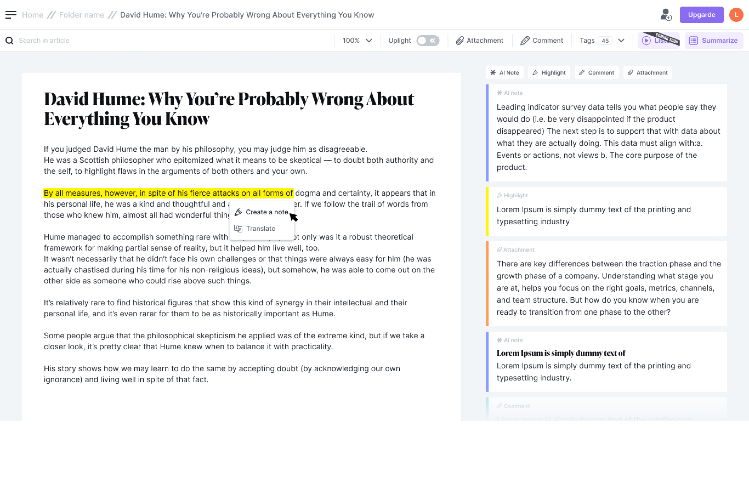Image resolution: width=749 pixels, height=500 pixels.
Task: Click the paragraph starting 'It's relatively rare'
Action: [225, 308]
